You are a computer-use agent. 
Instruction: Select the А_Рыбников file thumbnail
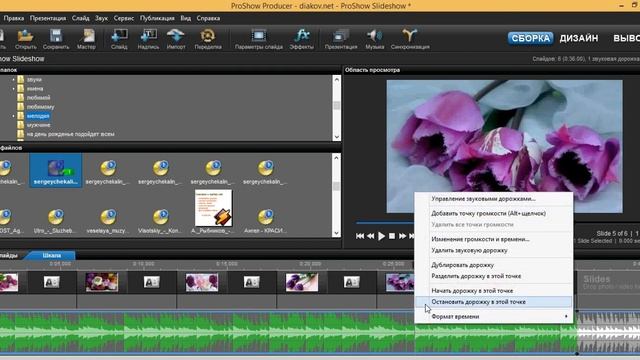[x=213, y=211]
